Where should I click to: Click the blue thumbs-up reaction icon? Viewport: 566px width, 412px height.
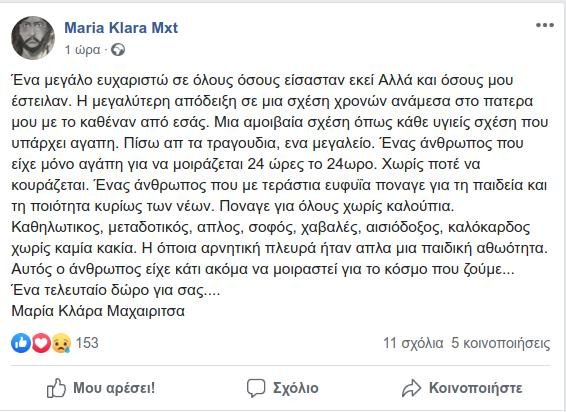21,343
